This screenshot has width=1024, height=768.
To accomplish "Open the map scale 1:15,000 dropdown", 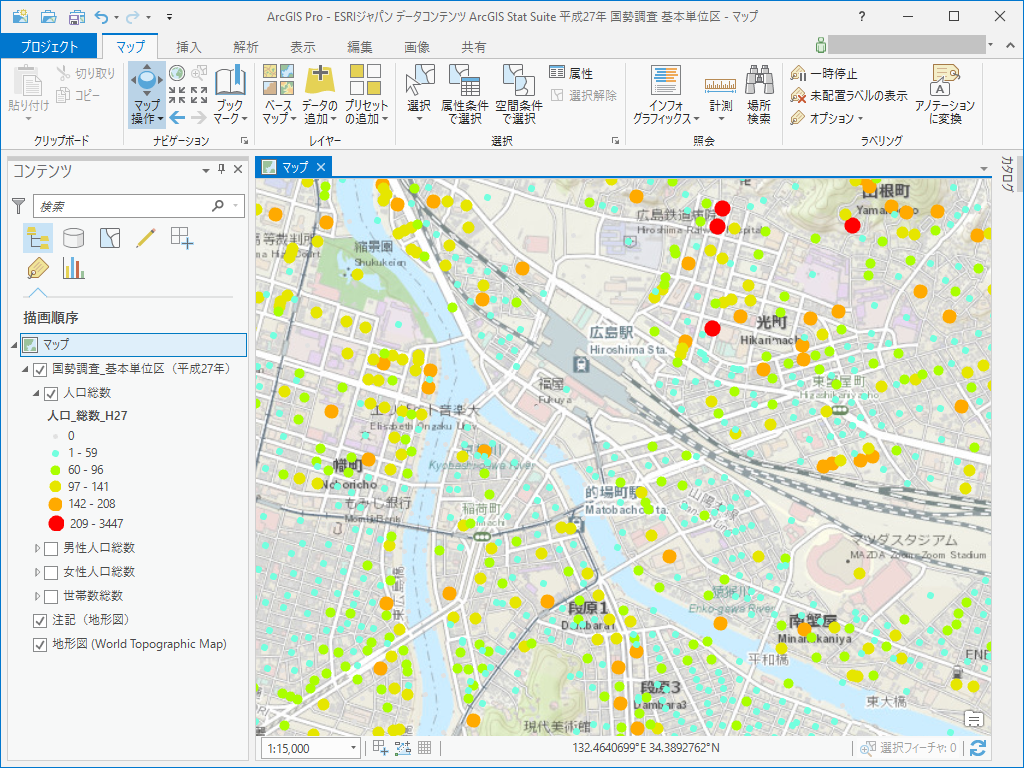I will [x=354, y=748].
